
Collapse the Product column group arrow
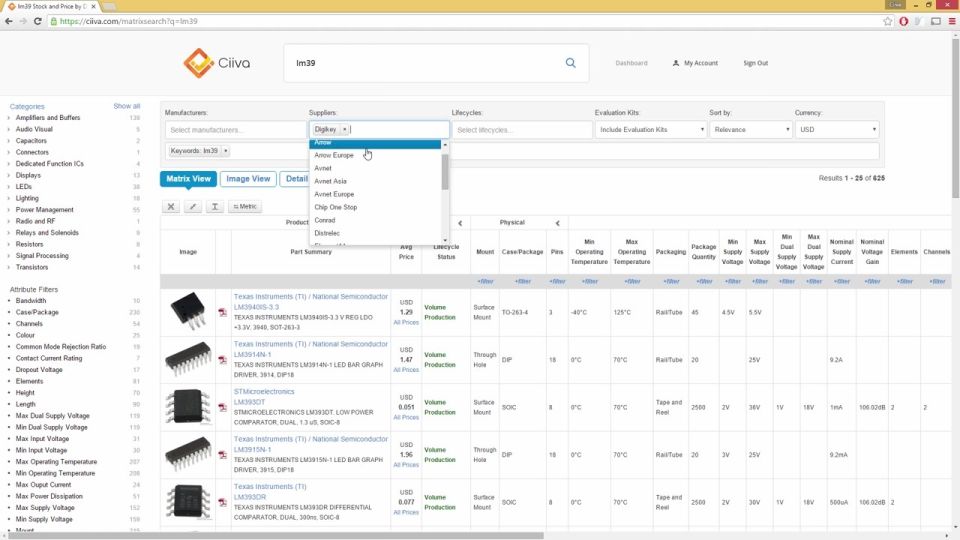point(460,223)
